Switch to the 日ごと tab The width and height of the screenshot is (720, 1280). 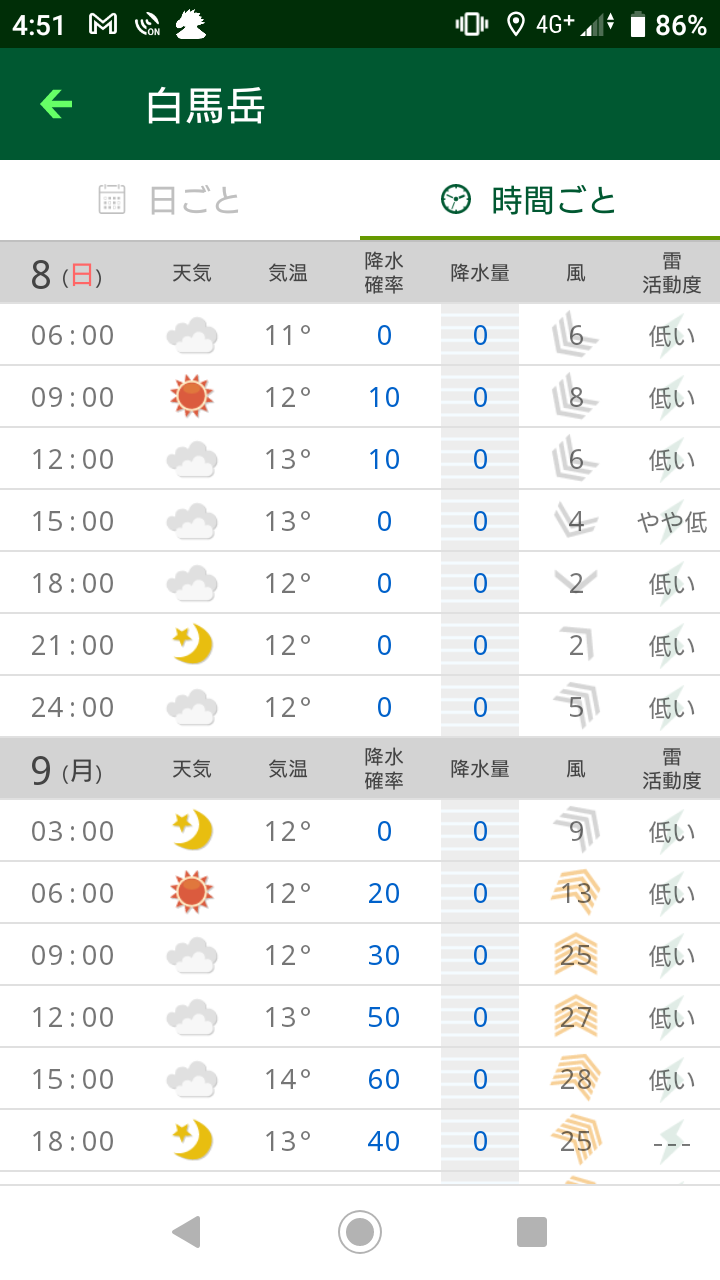click(170, 200)
